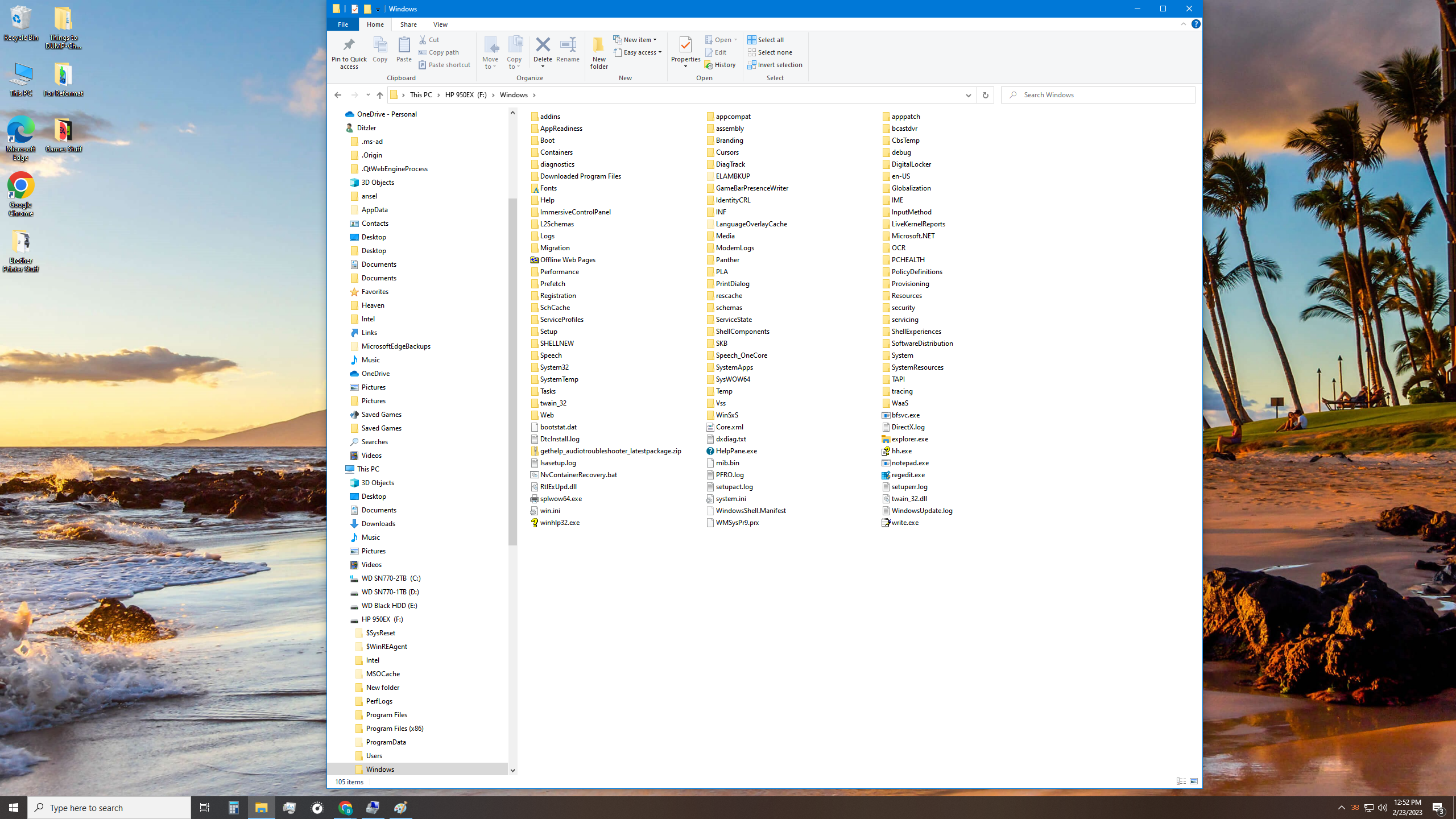Select the Home ribbon tab

pos(375,24)
